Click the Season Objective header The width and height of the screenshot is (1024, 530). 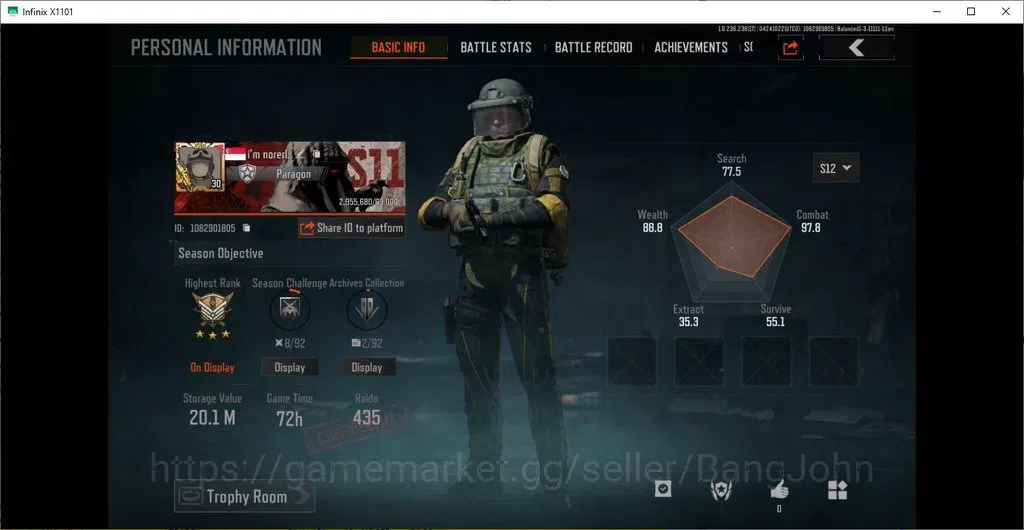pos(221,253)
